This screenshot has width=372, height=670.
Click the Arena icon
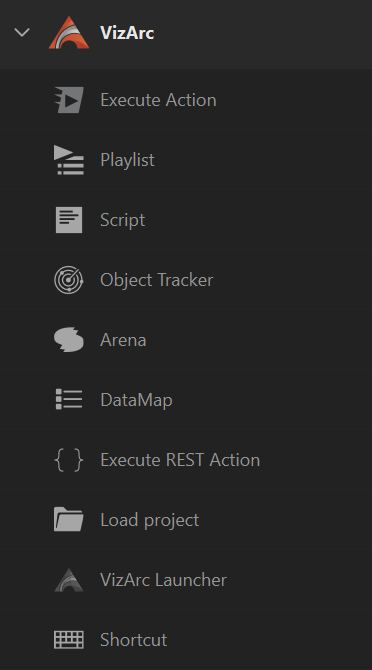coord(69,340)
